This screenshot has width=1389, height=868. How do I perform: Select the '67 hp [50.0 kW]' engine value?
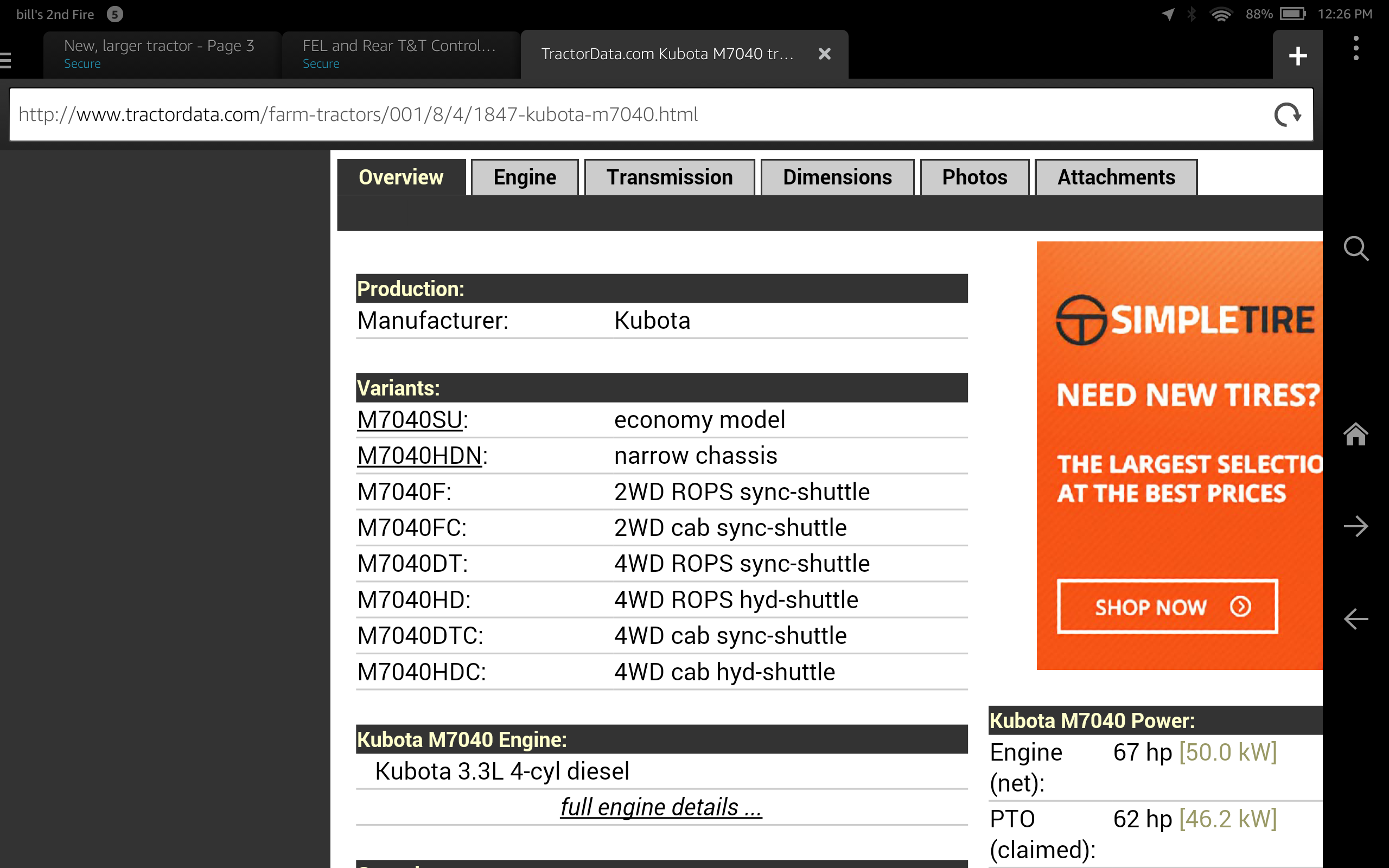tap(1195, 752)
